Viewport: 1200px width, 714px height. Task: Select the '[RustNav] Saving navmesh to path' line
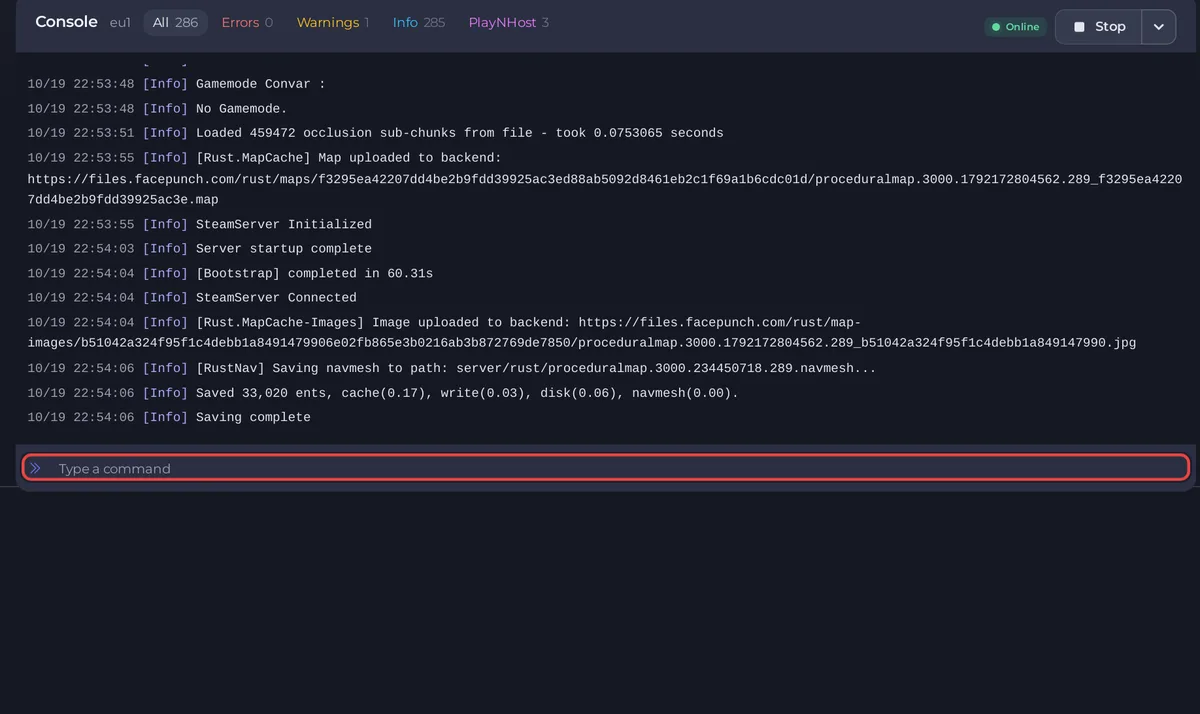[x=452, y=369]
